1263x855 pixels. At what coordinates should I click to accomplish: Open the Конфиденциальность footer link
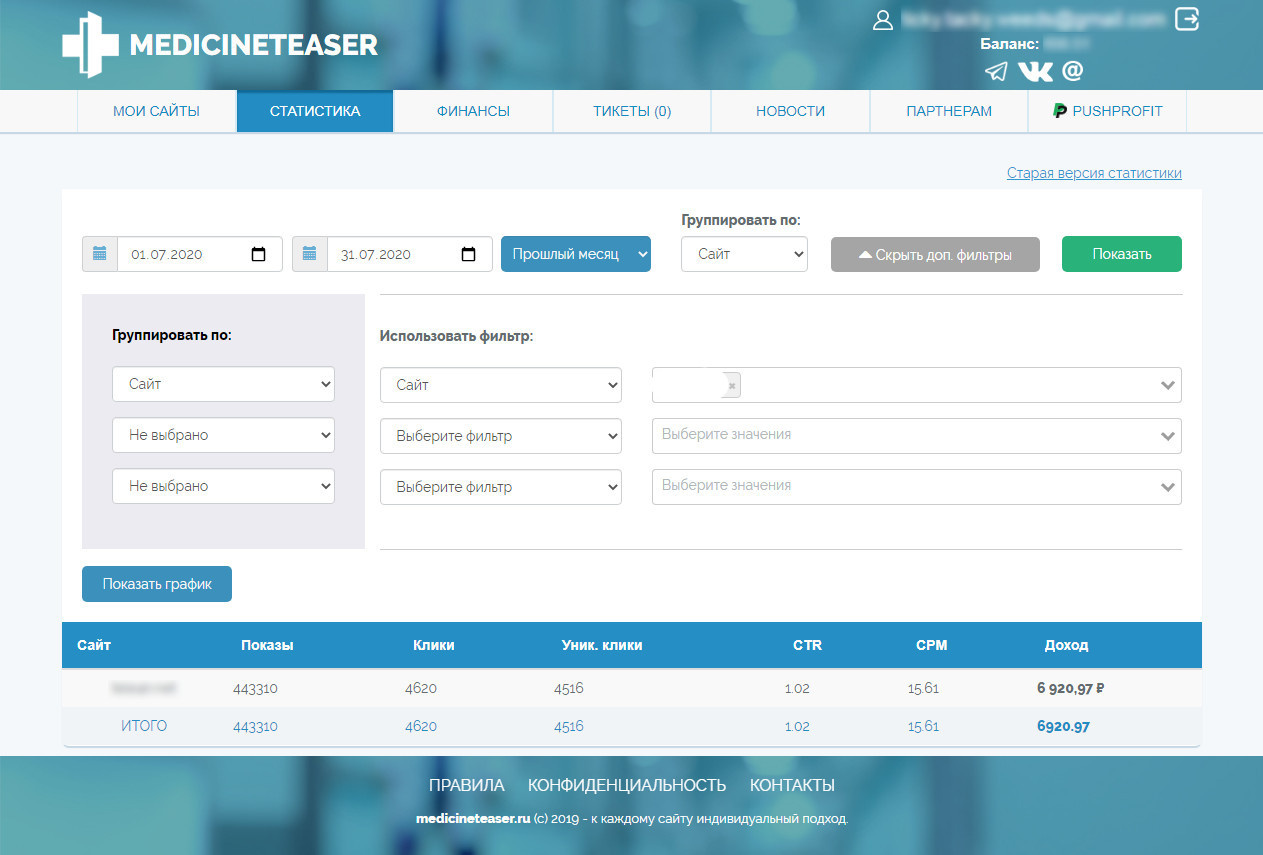click(x=627, y=785)
